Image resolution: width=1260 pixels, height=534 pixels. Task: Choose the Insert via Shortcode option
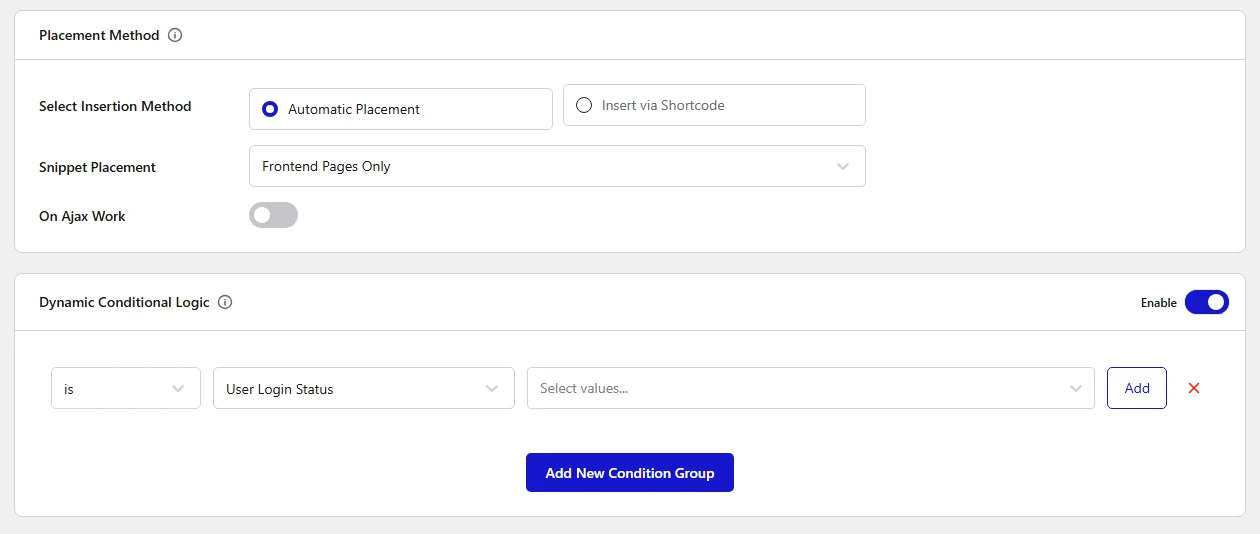[714, 105]
